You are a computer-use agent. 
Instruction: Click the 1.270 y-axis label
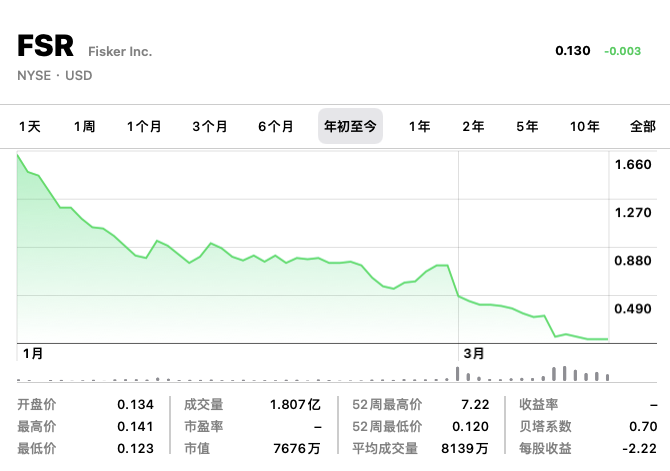click(x=633, y=212)
